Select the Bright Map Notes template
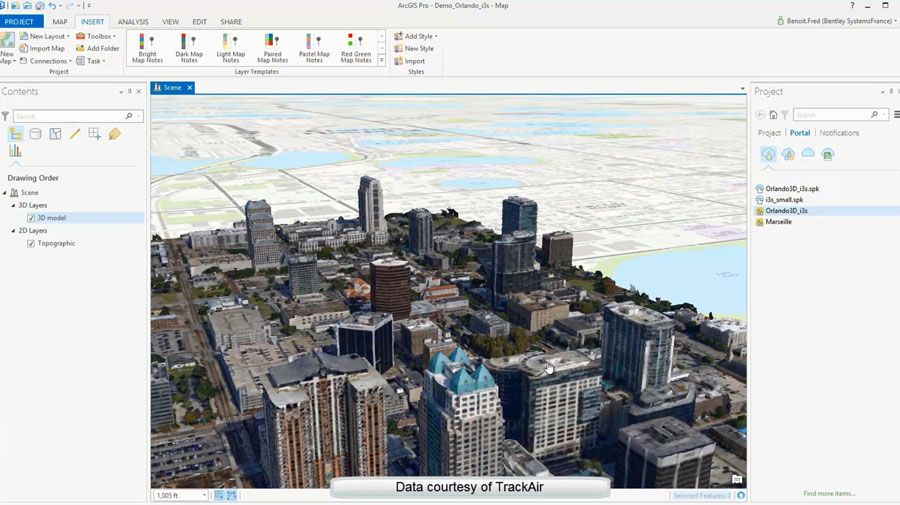Viewport: 900px width, 505px height. [x=148, y=48]
